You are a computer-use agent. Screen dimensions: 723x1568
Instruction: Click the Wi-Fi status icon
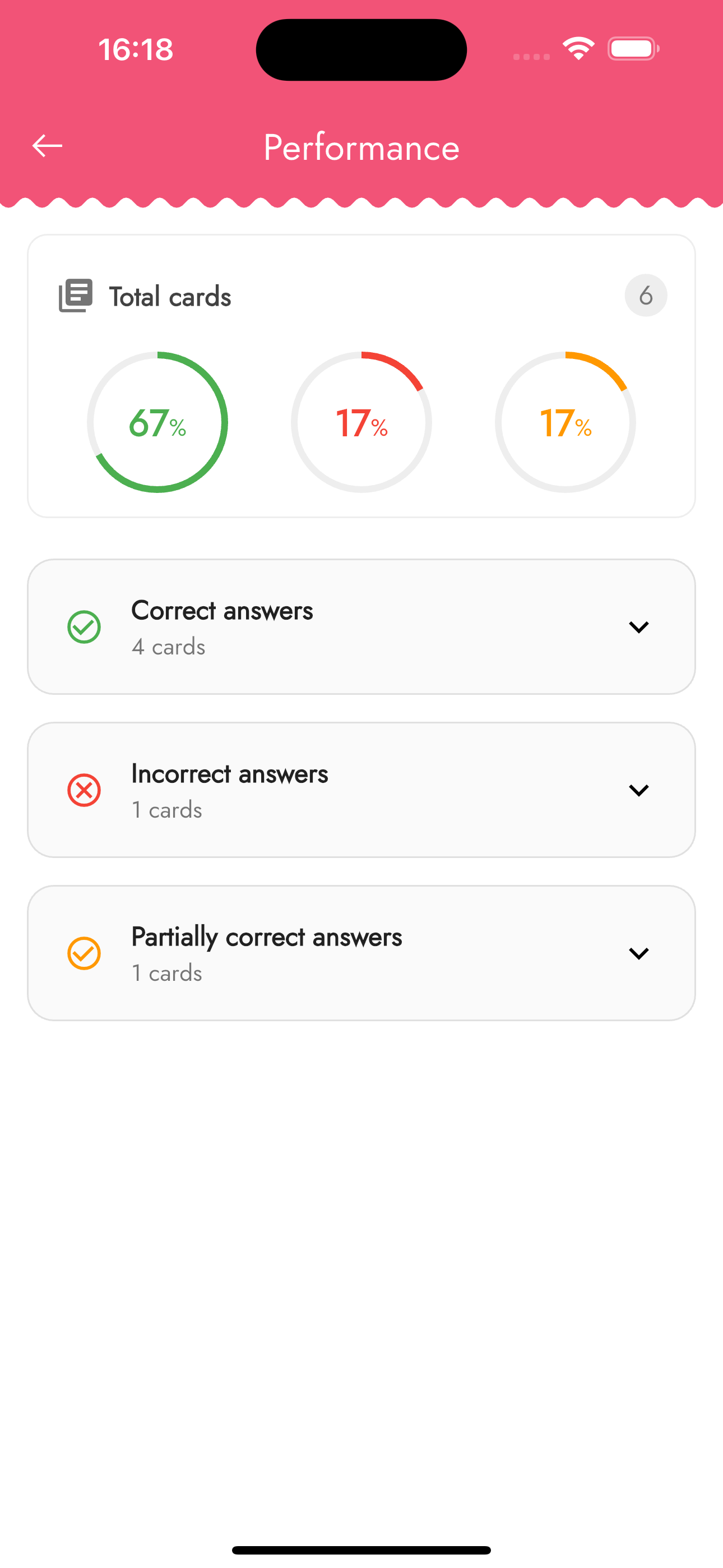(x=578, y=49)
